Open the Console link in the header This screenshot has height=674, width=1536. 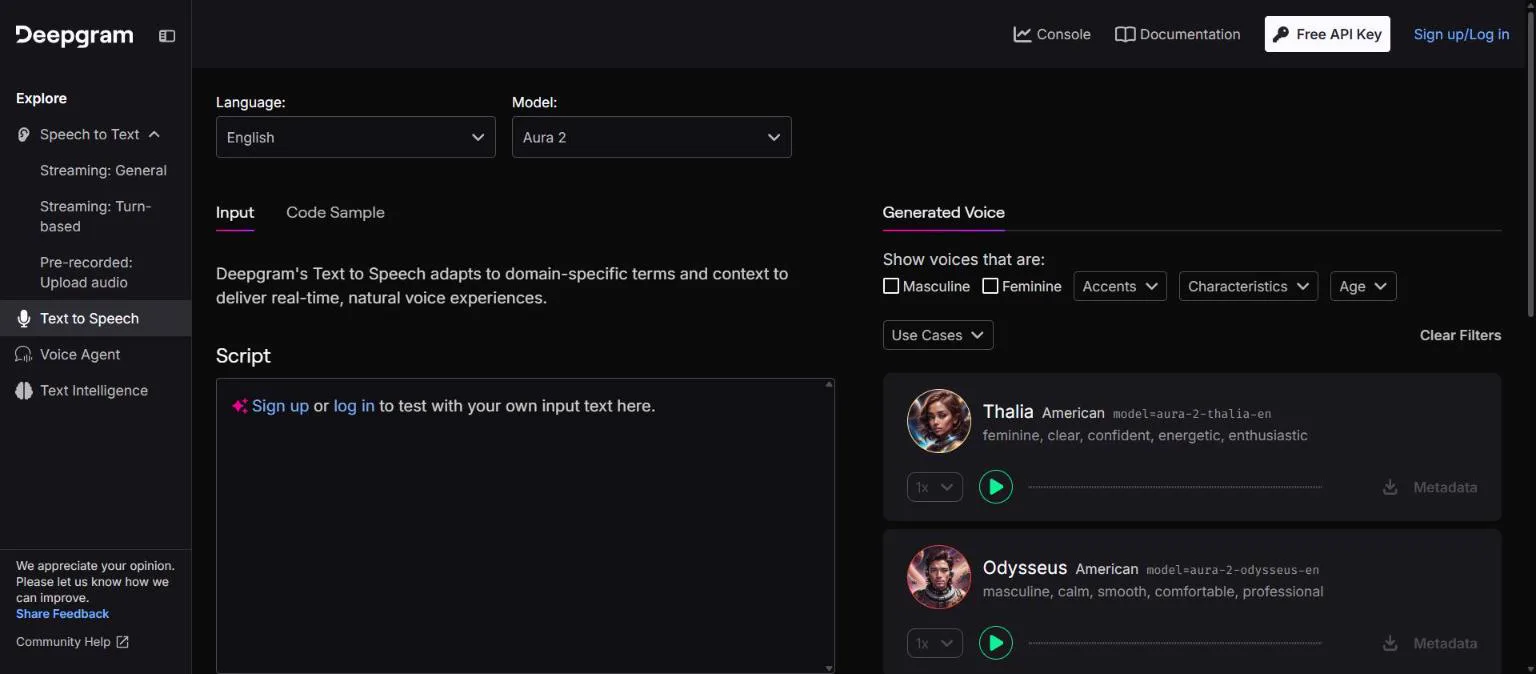pos(1052,34)
